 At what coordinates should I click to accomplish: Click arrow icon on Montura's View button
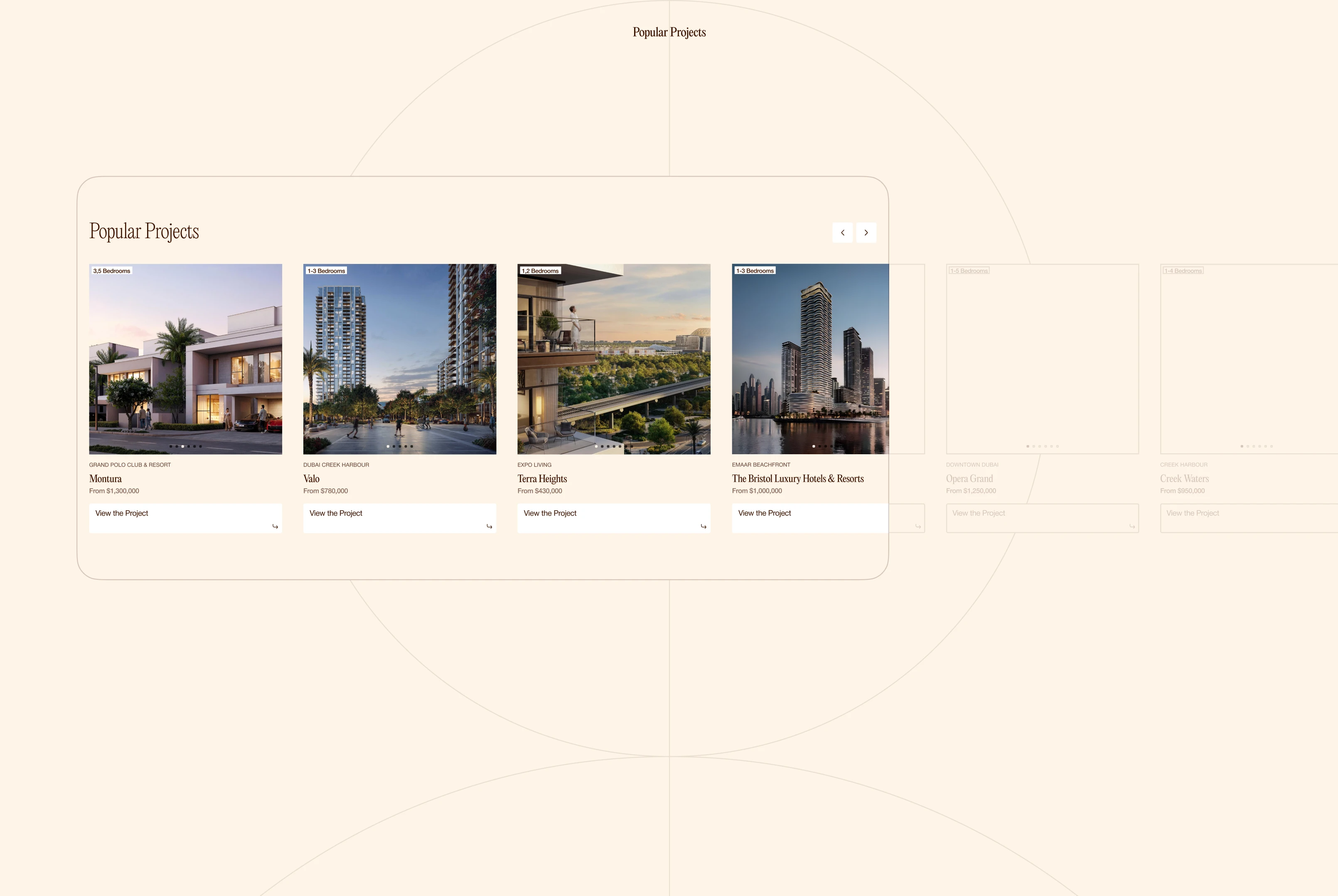click(x=275, y=526)
